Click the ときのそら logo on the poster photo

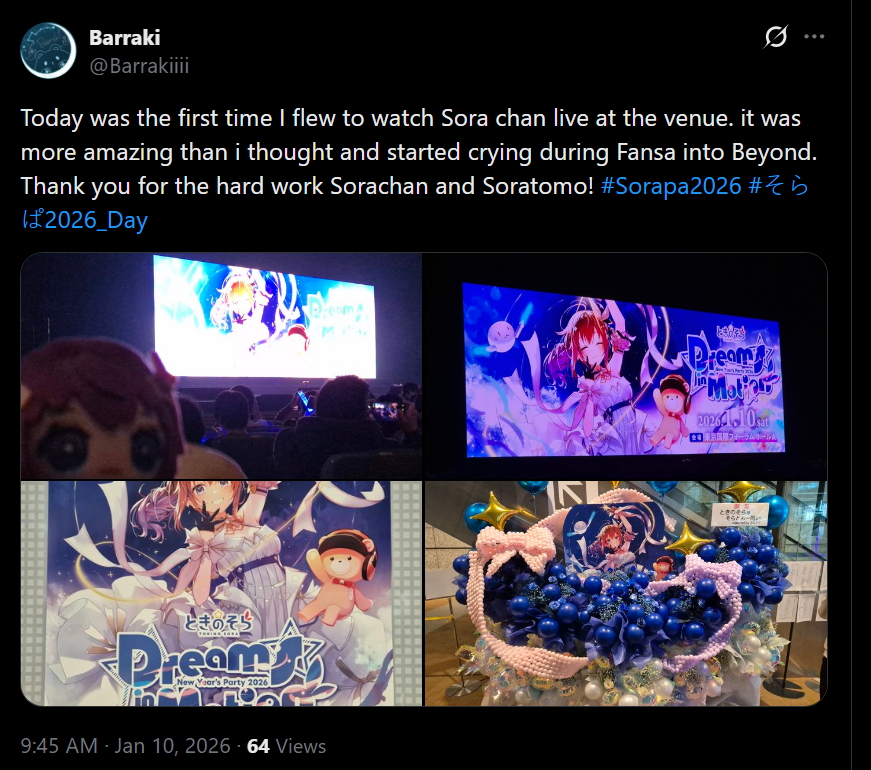click(218, 623)
